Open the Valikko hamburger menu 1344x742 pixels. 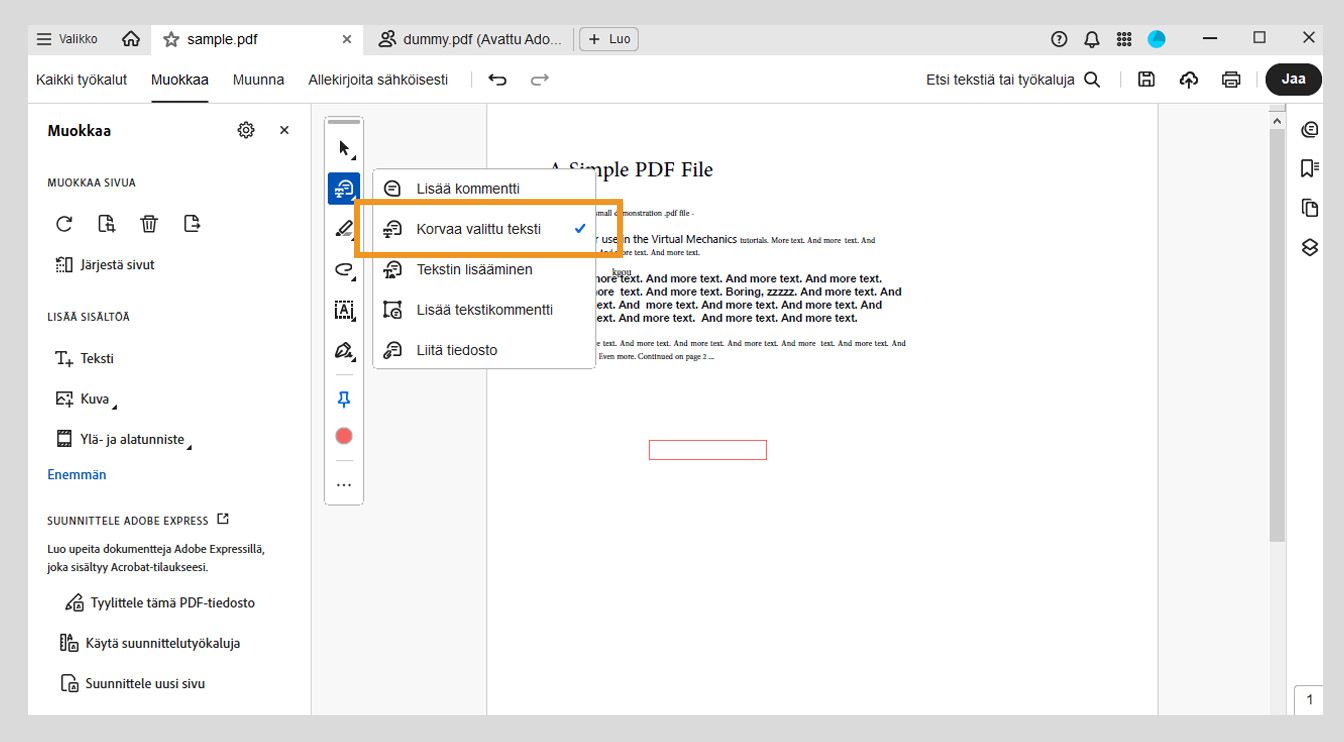click(67, 39)
